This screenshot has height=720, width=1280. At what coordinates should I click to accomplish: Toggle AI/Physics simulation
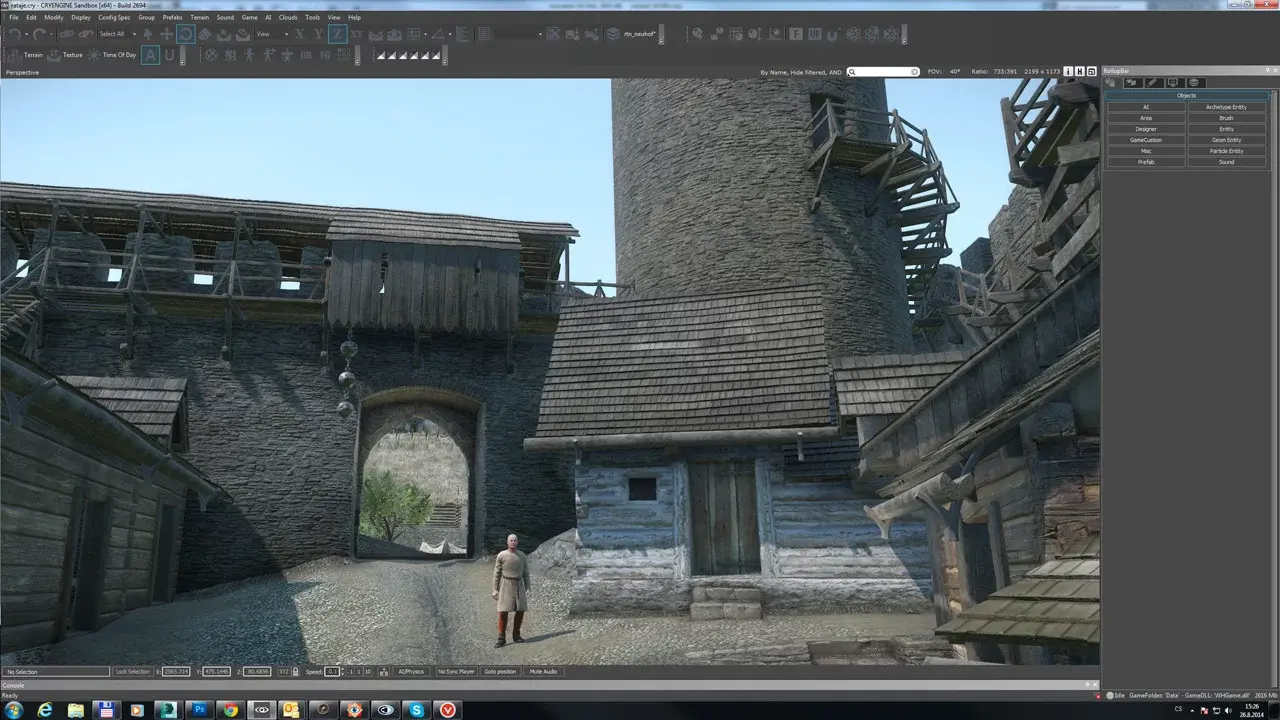411,671
